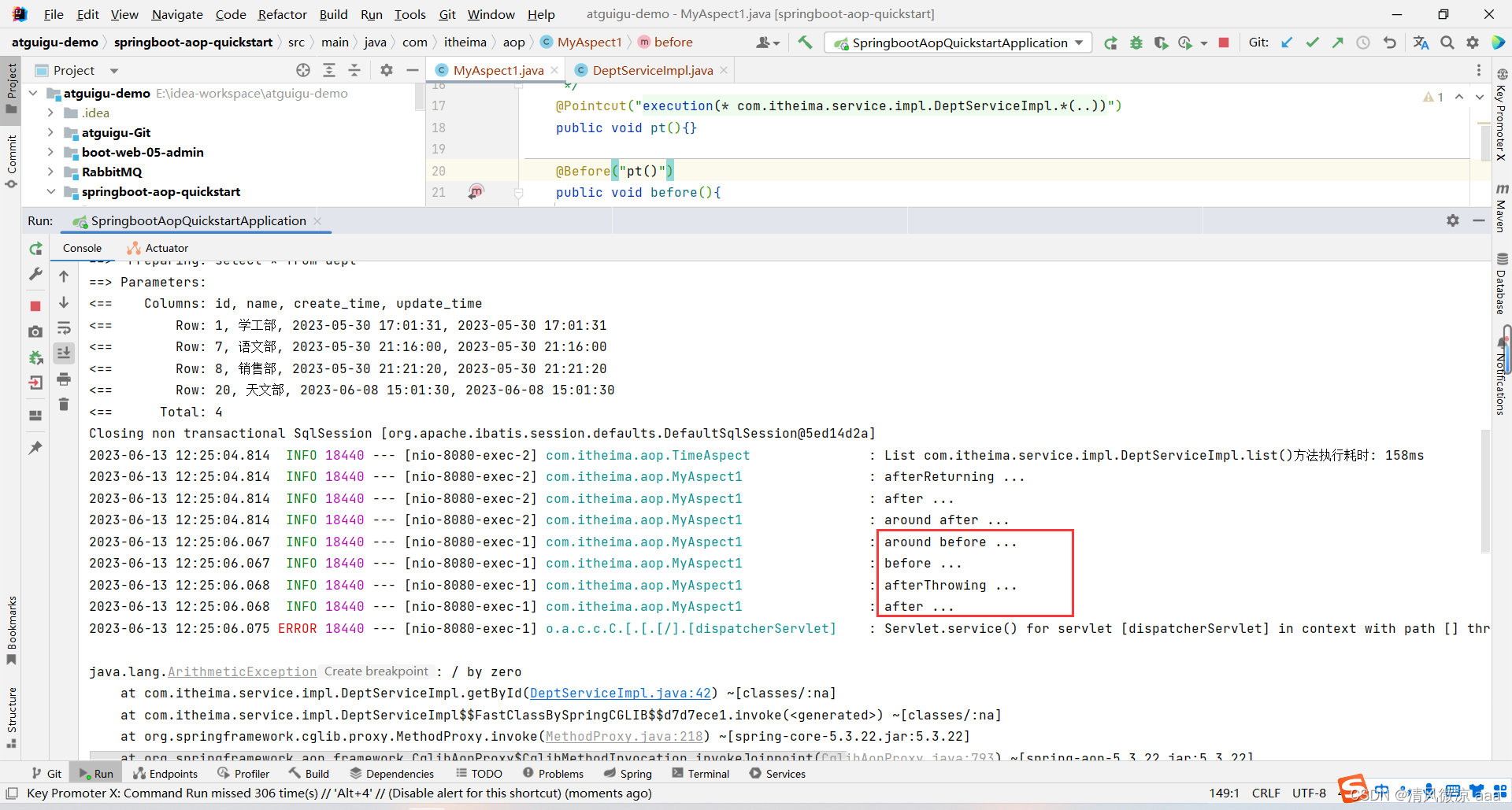
Task: Start debugging with the bug icon
Action: (1136, 43)
